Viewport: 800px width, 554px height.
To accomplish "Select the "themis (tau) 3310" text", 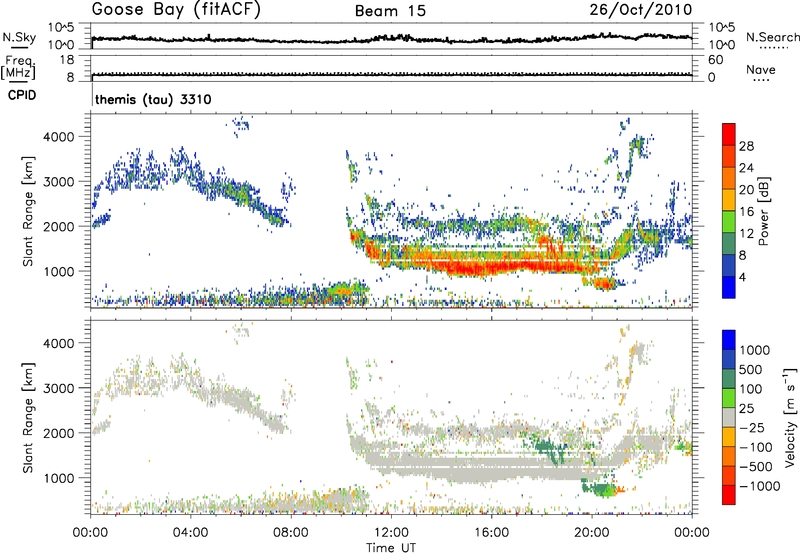I will coord(153,99).
